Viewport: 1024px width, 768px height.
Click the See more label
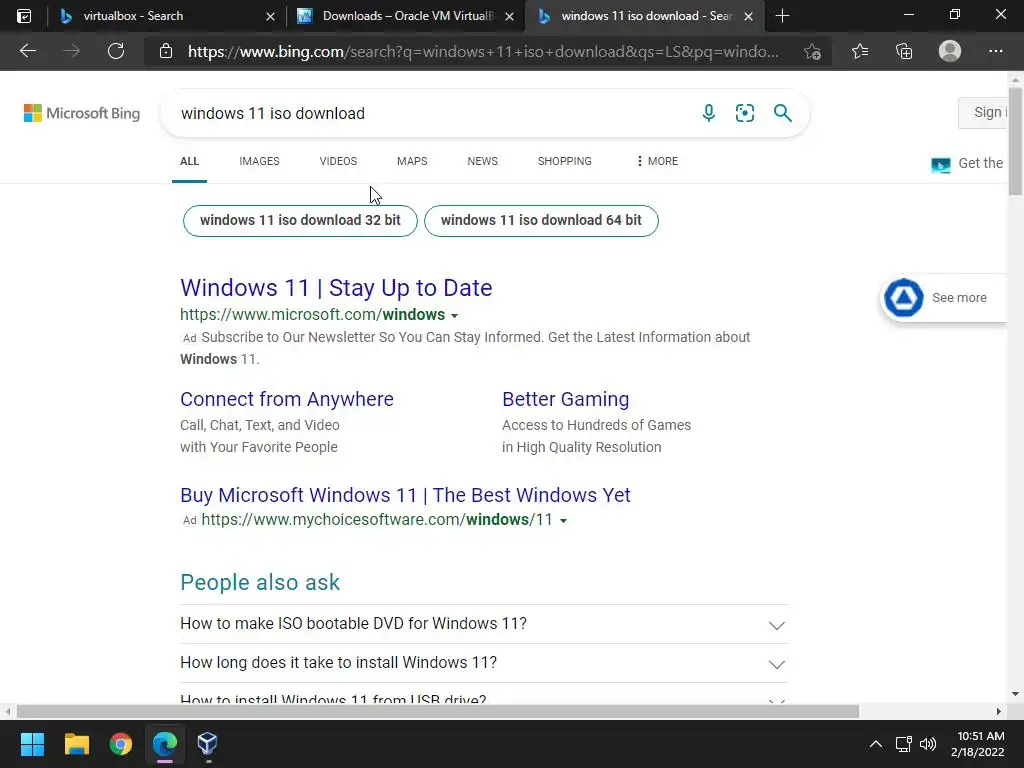[959, 298]
